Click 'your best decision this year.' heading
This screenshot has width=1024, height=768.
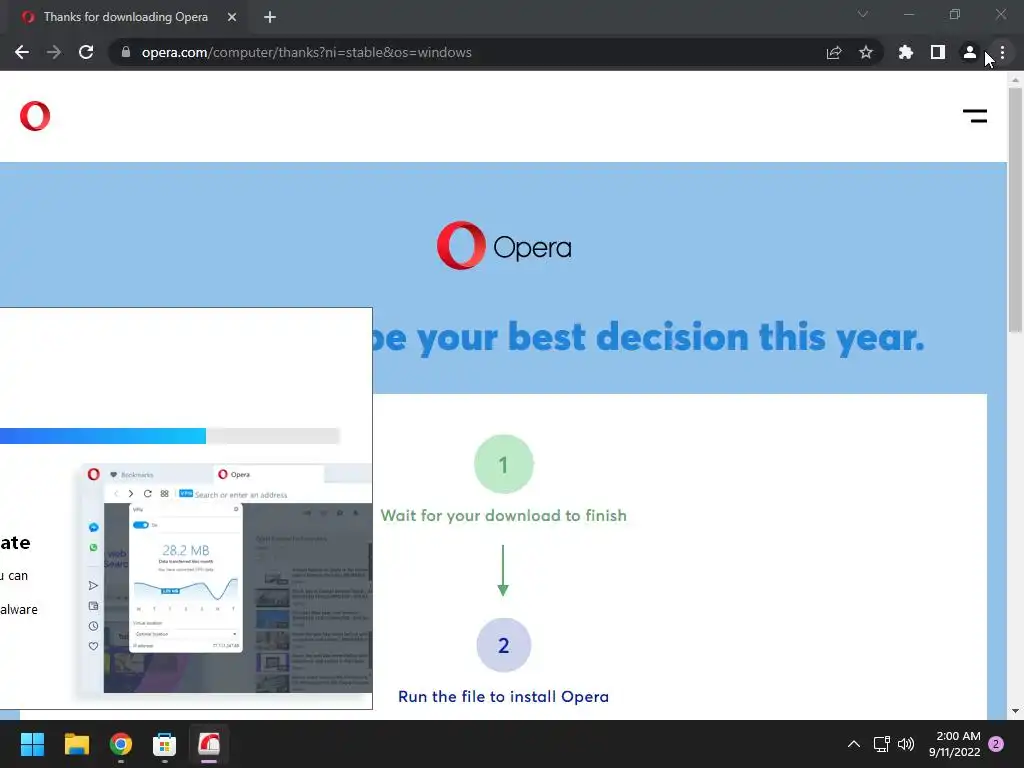coord(671,338)
